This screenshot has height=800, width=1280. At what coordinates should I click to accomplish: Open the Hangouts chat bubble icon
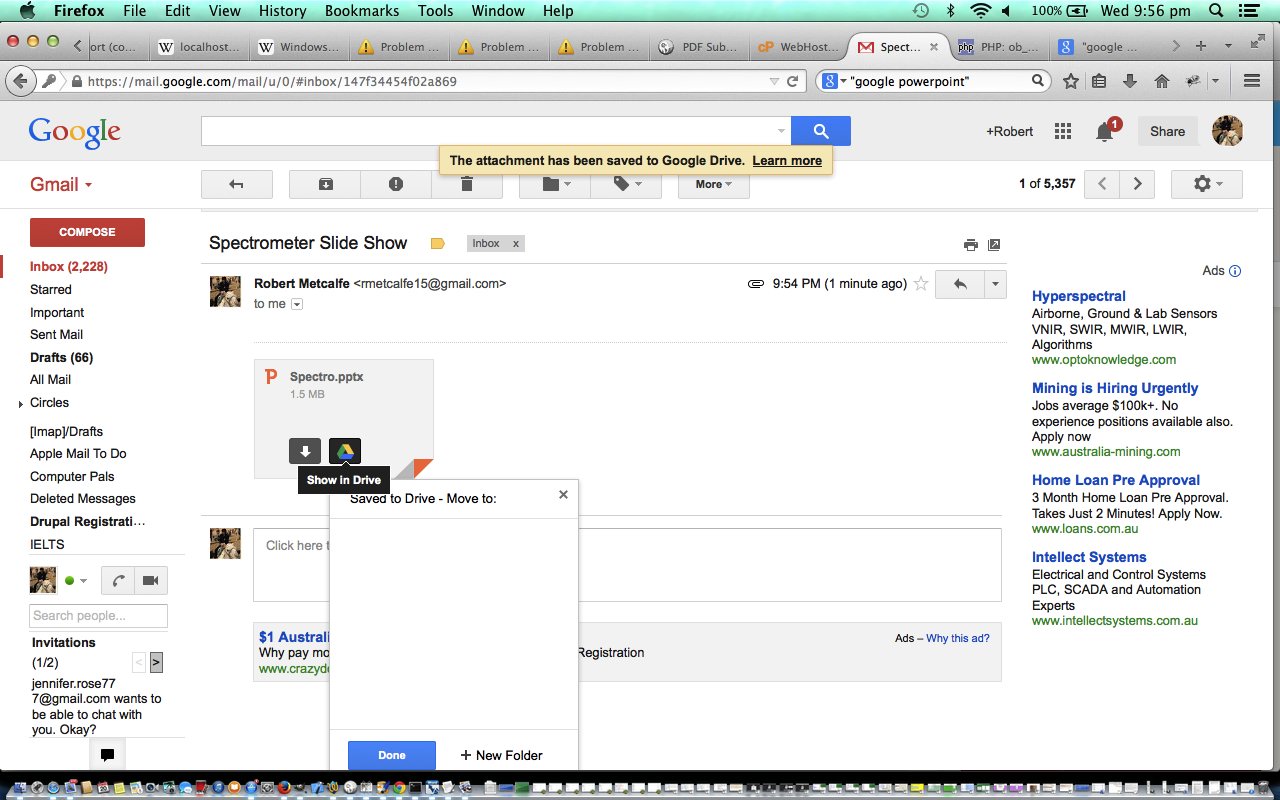click(108, 755)
